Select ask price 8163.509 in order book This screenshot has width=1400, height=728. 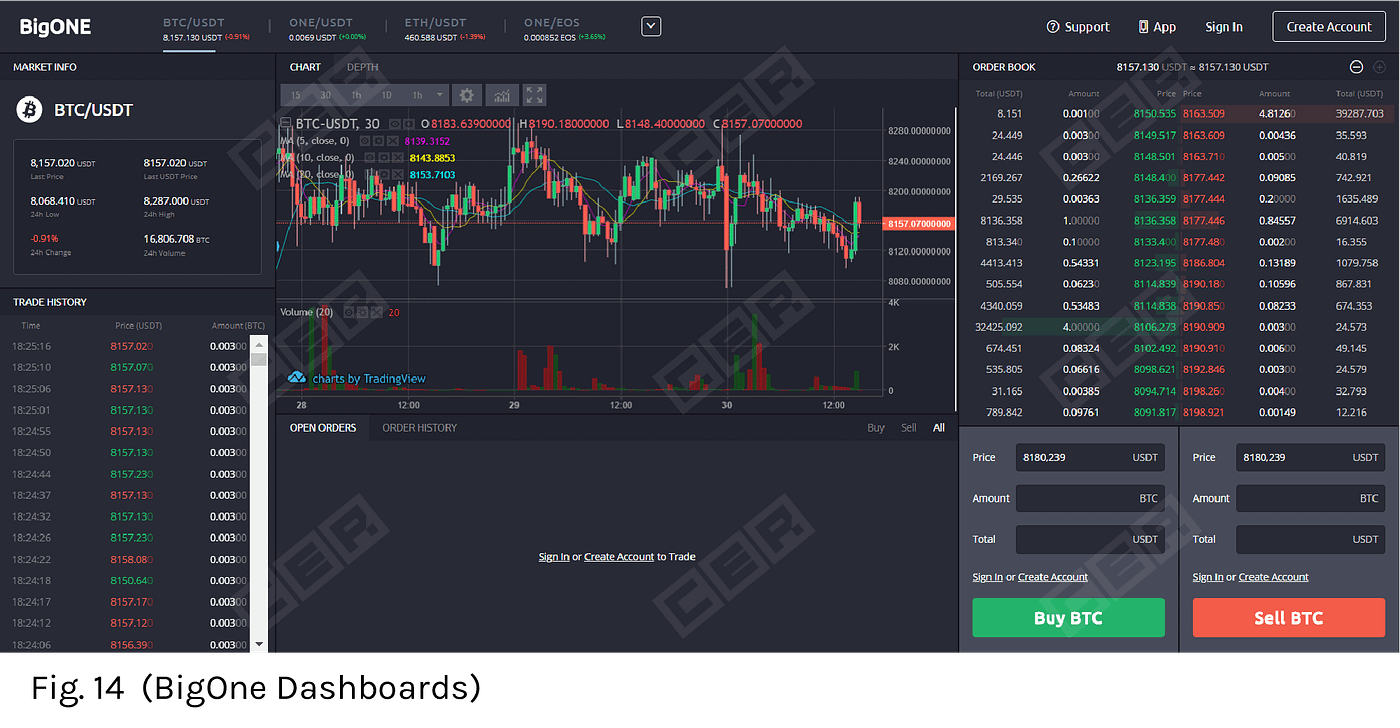click(x=1203, y=114)
